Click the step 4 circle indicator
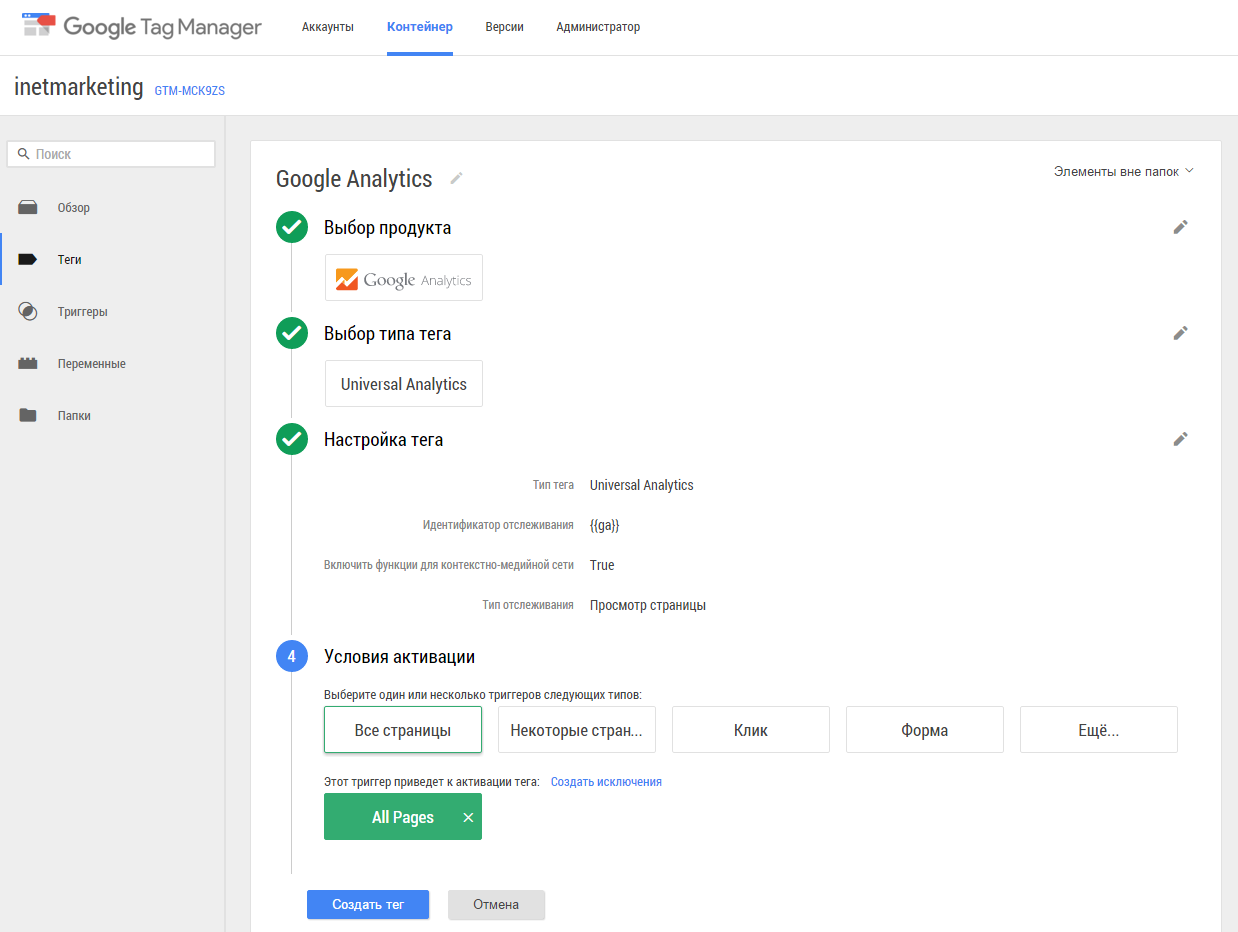 point(292,657)
